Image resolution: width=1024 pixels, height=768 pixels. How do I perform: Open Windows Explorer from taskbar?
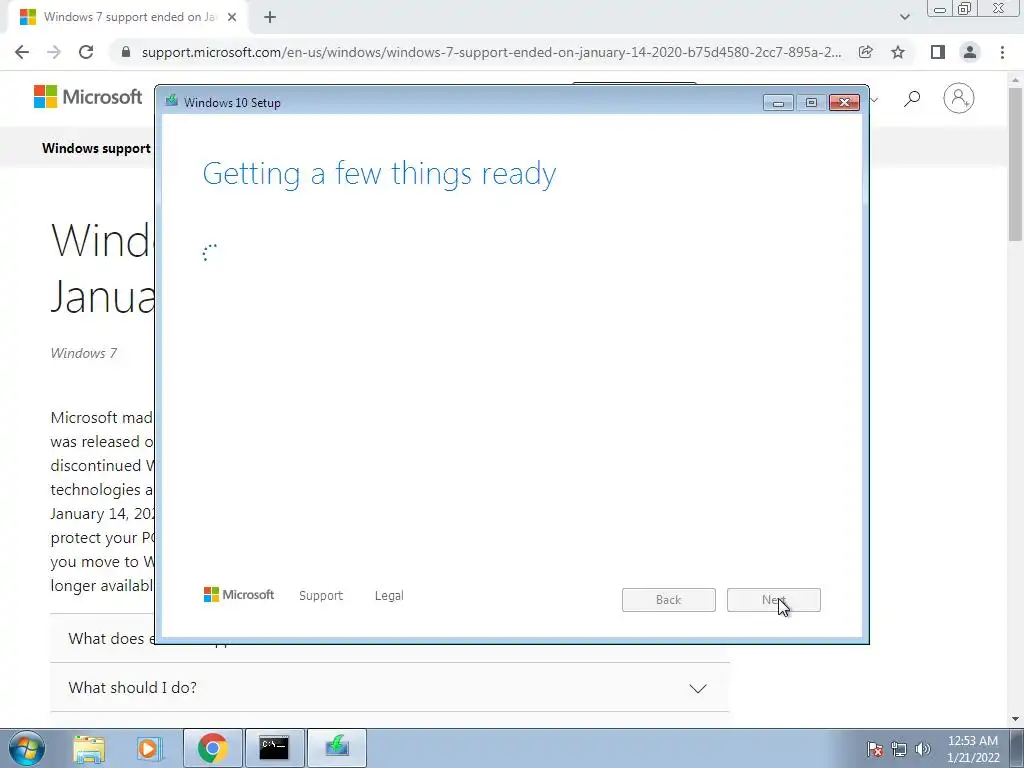pyautogui.click(x=89, y=749)
